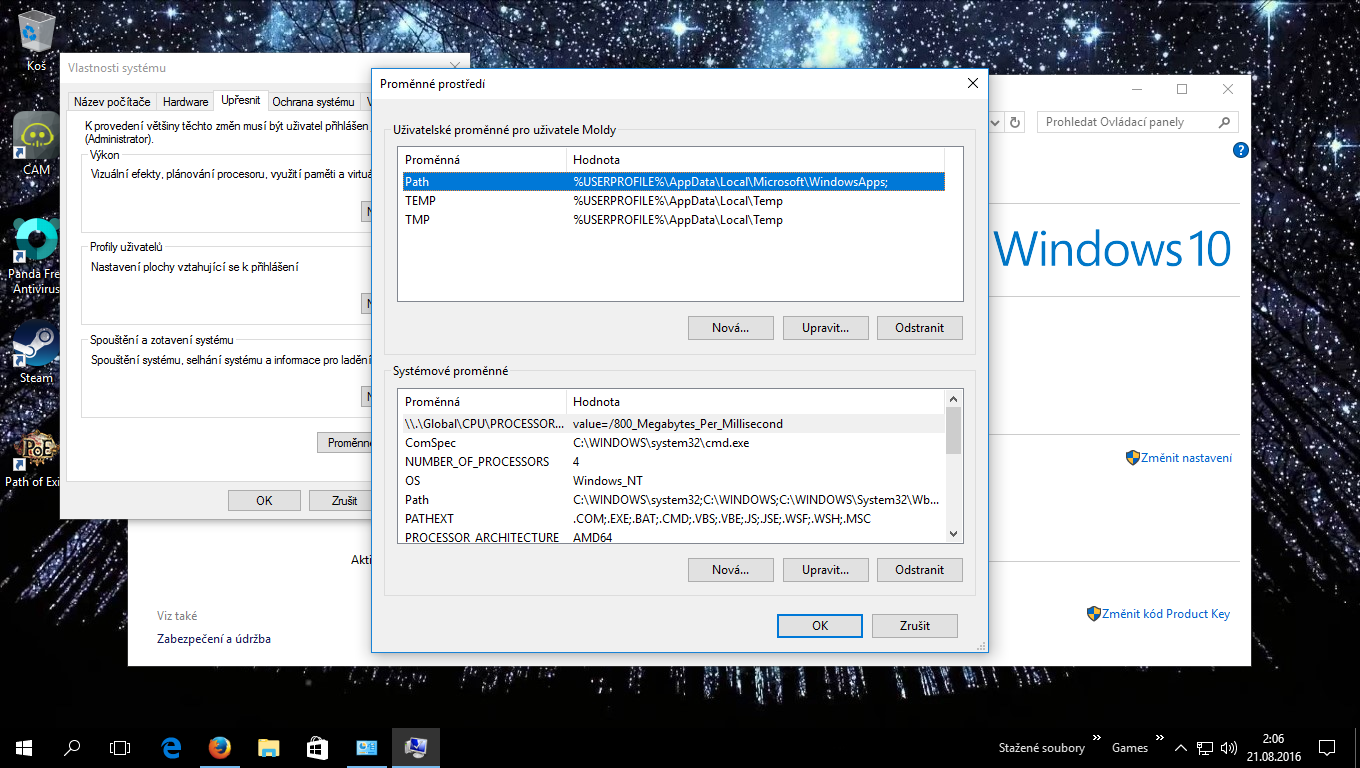The width and height of the screenshot is (1360, 768).
Task: Open File Explorer from the taskbar
Action: [269, 747]
